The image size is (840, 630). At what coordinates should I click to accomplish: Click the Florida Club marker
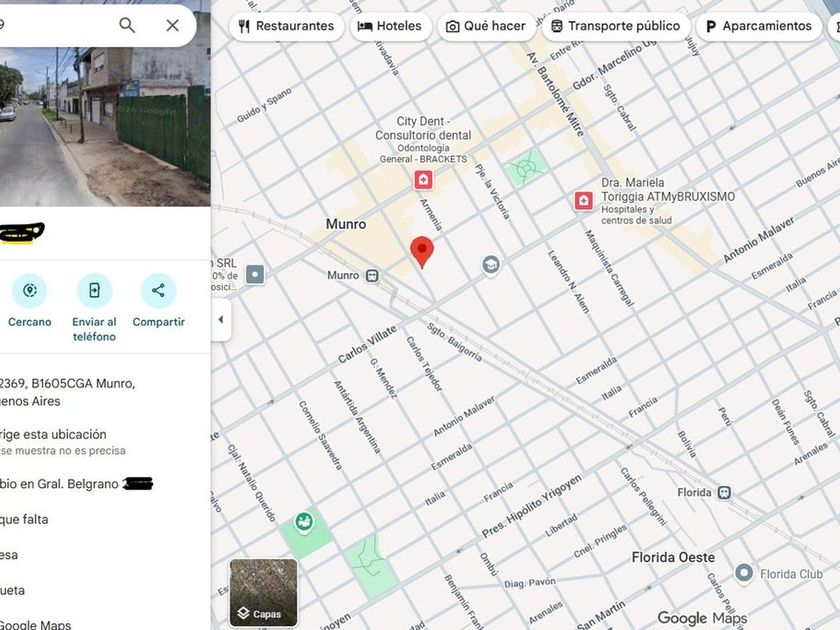[x=744, y=573]
